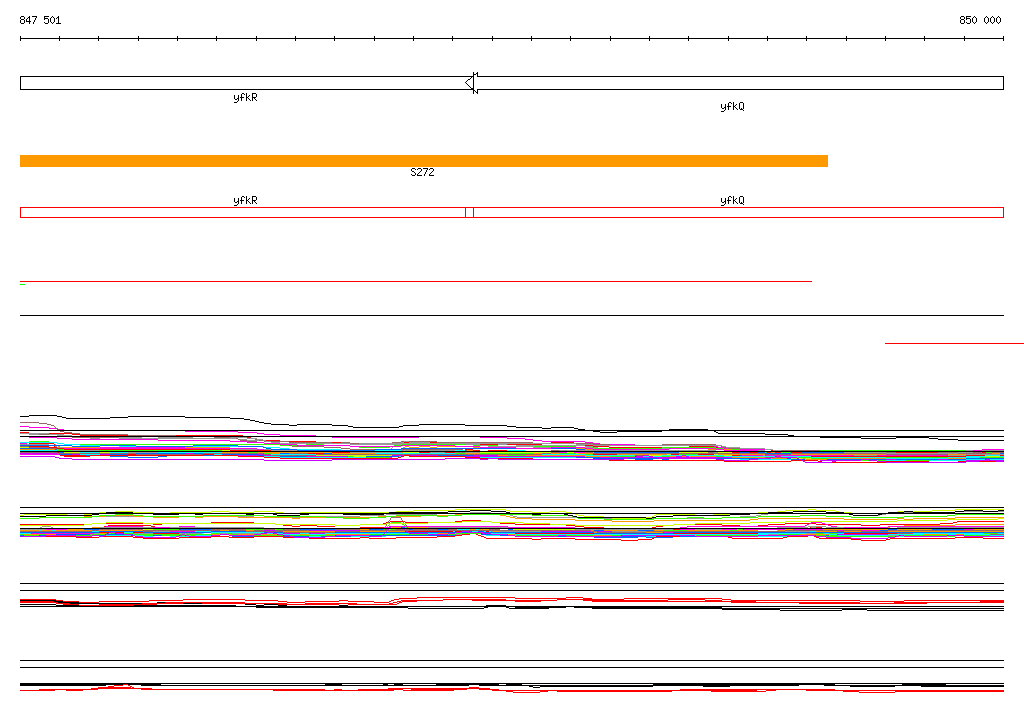Screen dimensions: 1024x714
Task: Click the yfkR label under the black gene arrow
Action: click(x=246, y=97)
